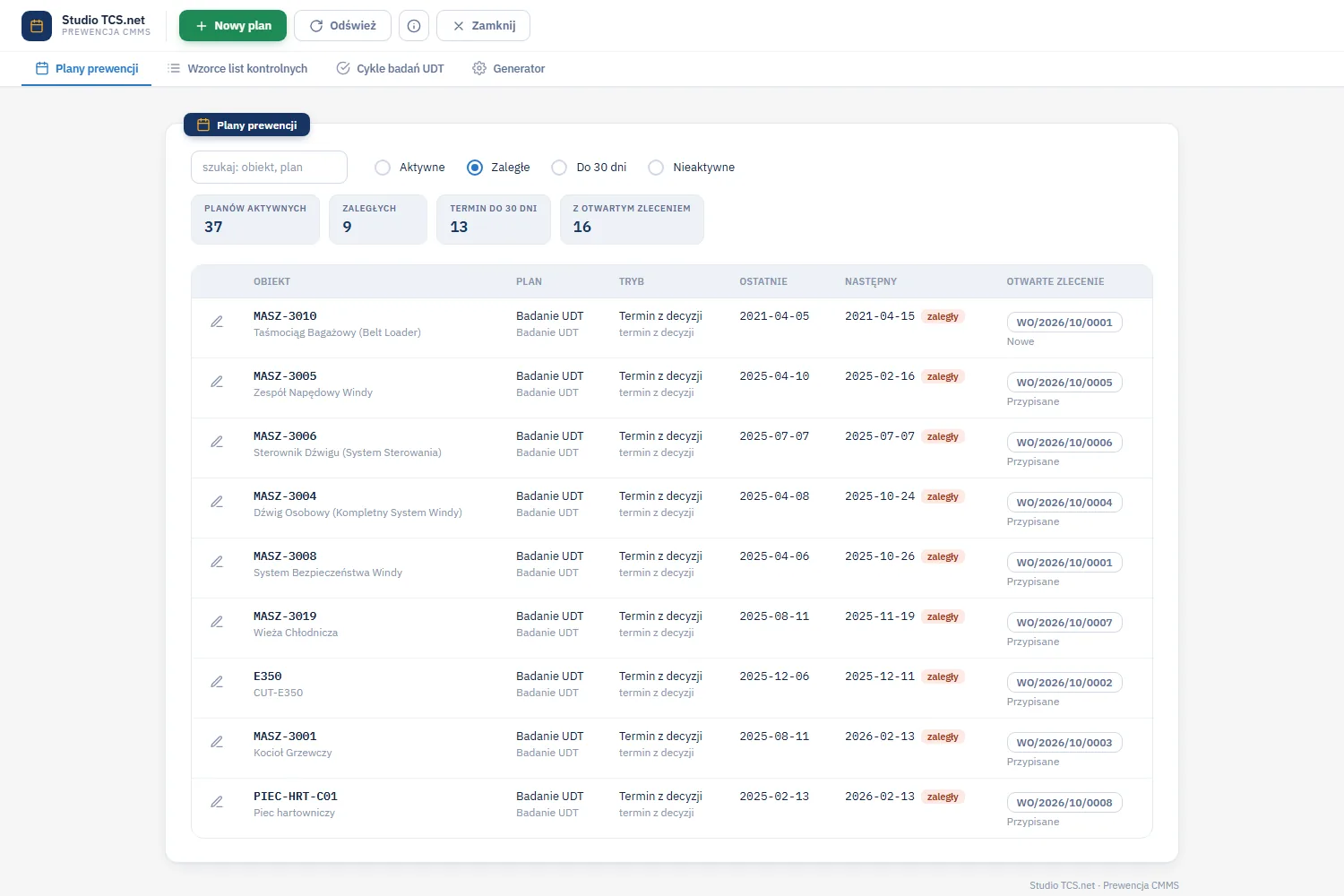This screenshot has height=896, width=1344.
Task: Click the info icon button in toolbar
Action: pyautogui.click(x=414, y=26)
